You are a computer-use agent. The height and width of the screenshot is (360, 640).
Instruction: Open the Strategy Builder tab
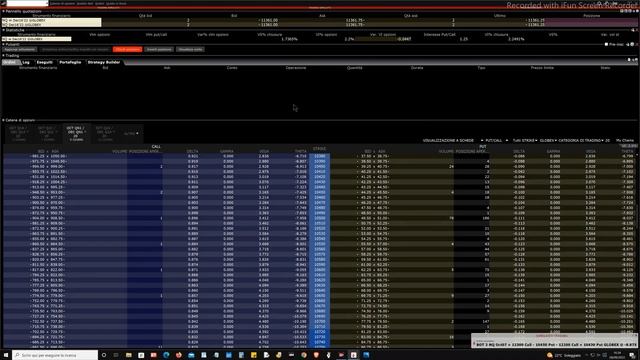(x=104, y=62)
